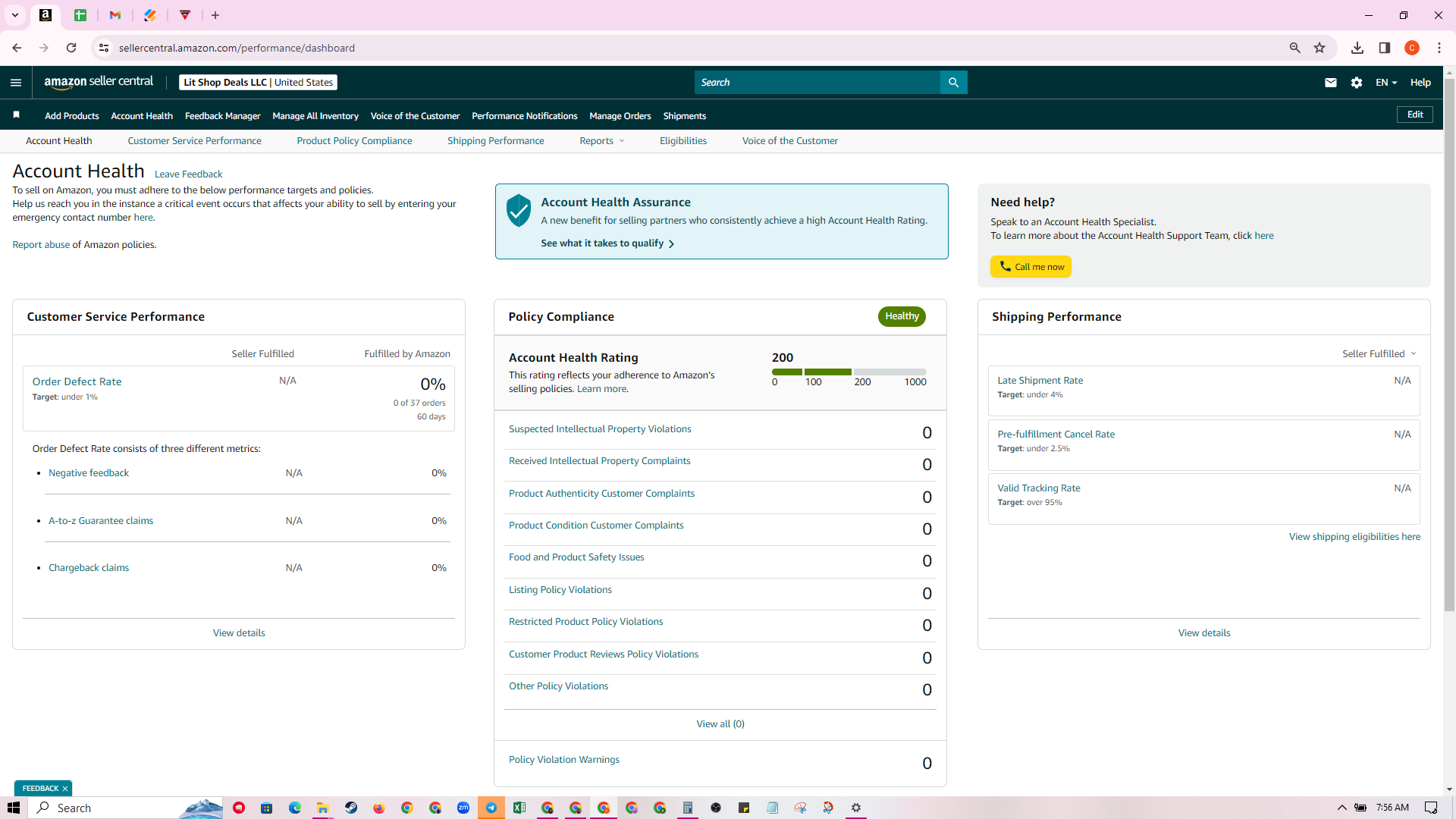The width and height of the screenshot is (1456, 819).
Task: Click View all (0) policy violations
Action: click(720, 724)
